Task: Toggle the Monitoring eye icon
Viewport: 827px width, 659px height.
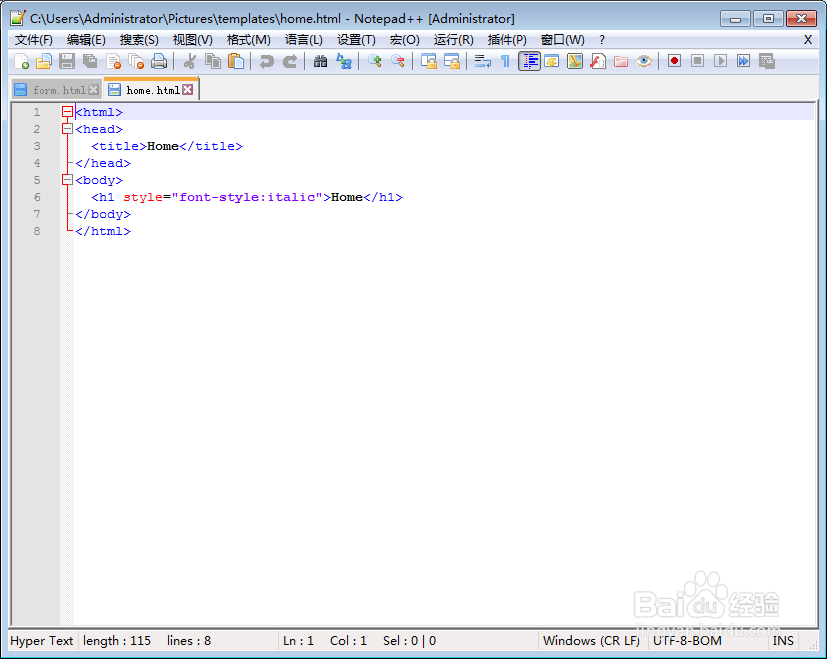Action: click(643, 61)
